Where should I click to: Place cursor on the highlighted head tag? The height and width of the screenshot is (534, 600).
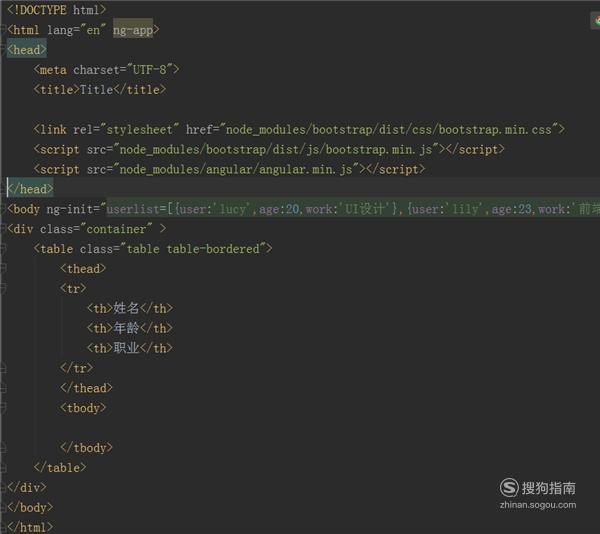click(27, 50)
